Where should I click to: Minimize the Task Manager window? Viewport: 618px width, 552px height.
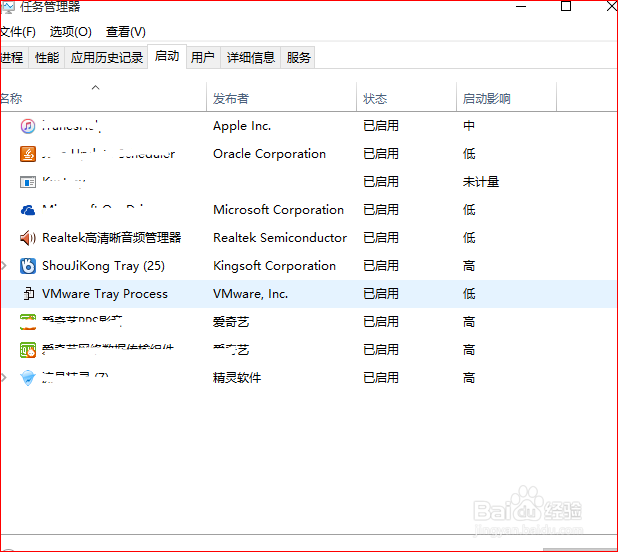[x=521, y=6]
